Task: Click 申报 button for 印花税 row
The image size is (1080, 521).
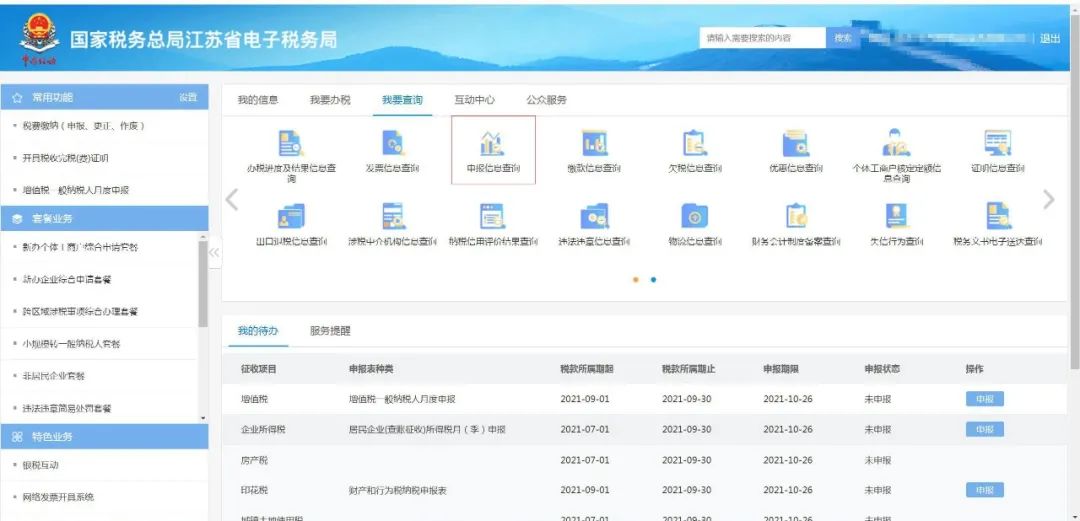Action: (984, 490)
